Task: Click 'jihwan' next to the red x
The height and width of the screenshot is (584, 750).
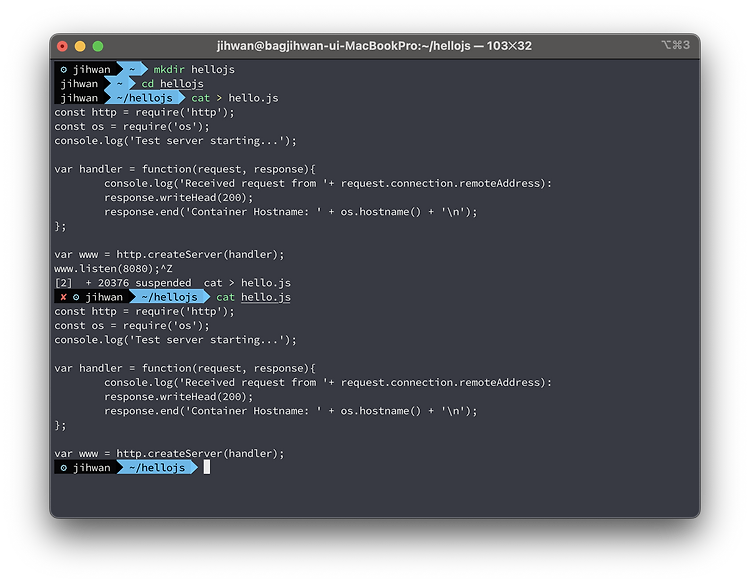Action: click(x=104, y=298)
